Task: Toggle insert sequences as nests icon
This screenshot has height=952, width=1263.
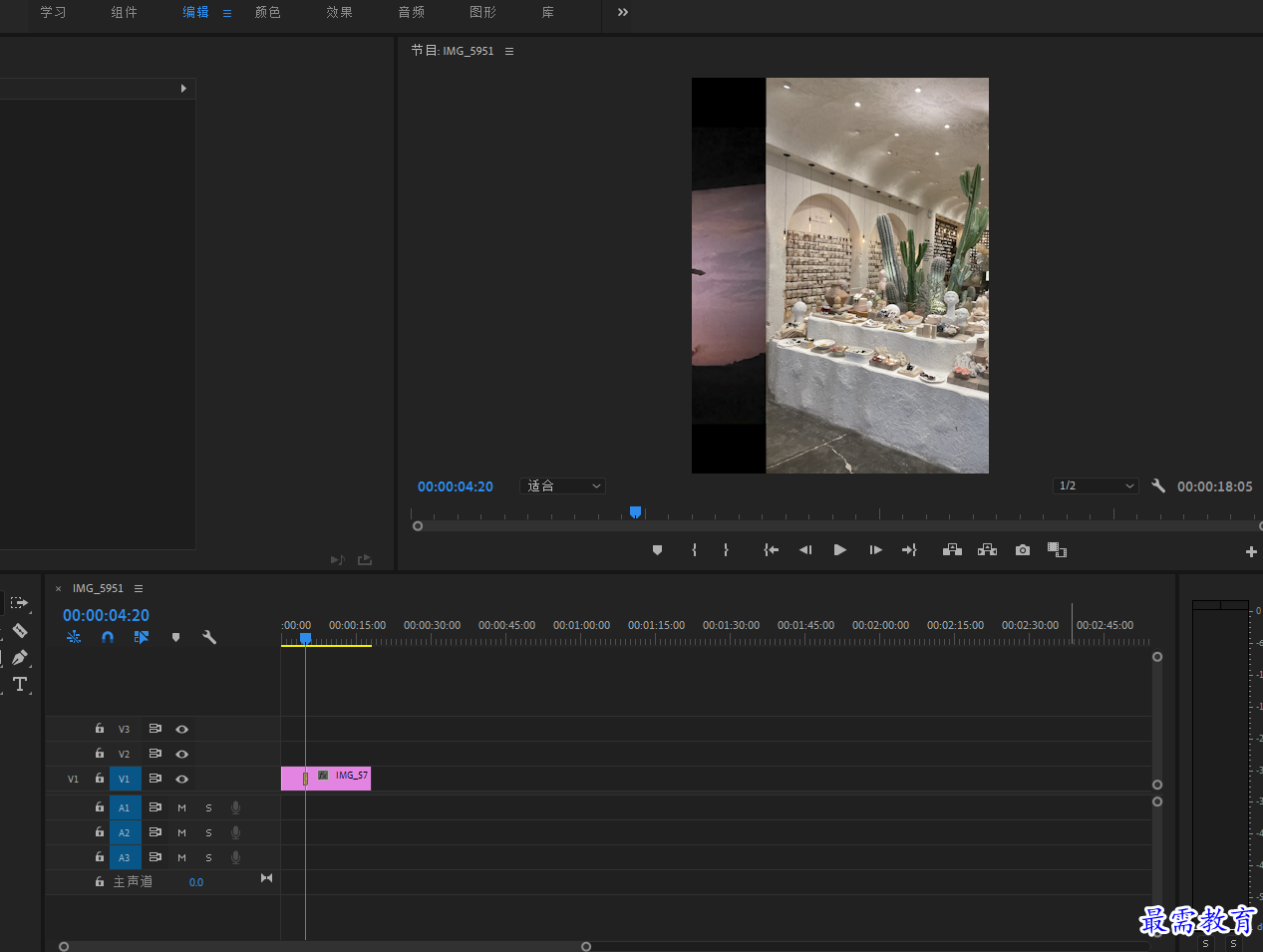Action: [x=74, y=637]
